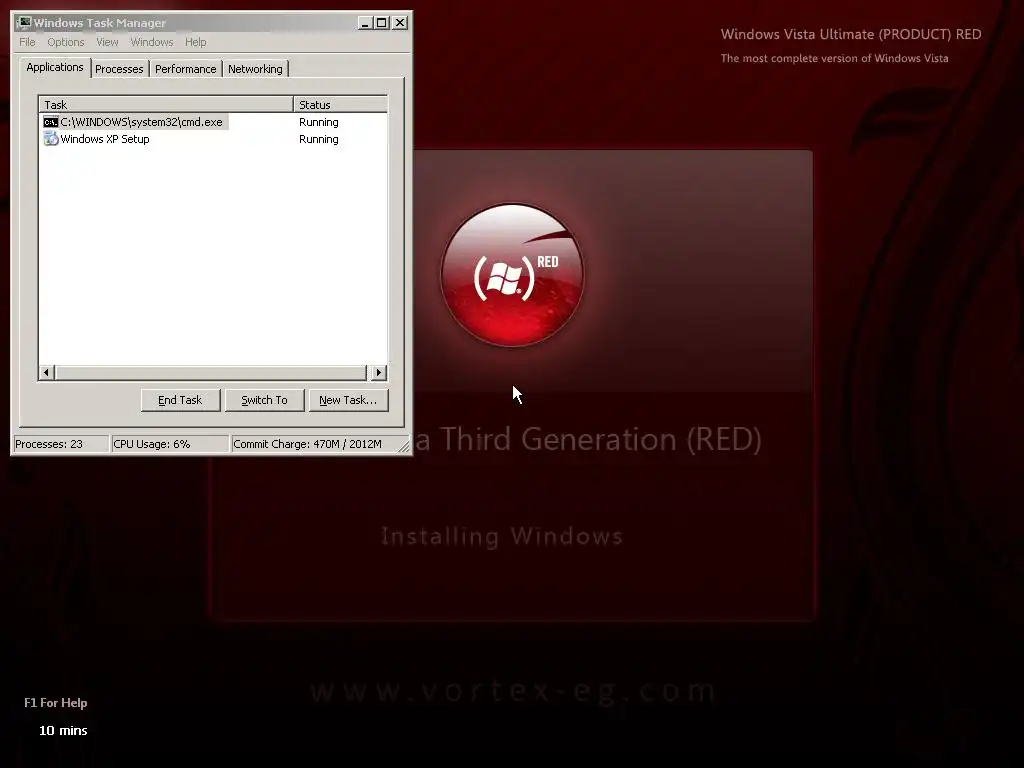Viewport: 1024px width, 768px height.
Task: Open the Options menu
Action: [x=65, y=42]
